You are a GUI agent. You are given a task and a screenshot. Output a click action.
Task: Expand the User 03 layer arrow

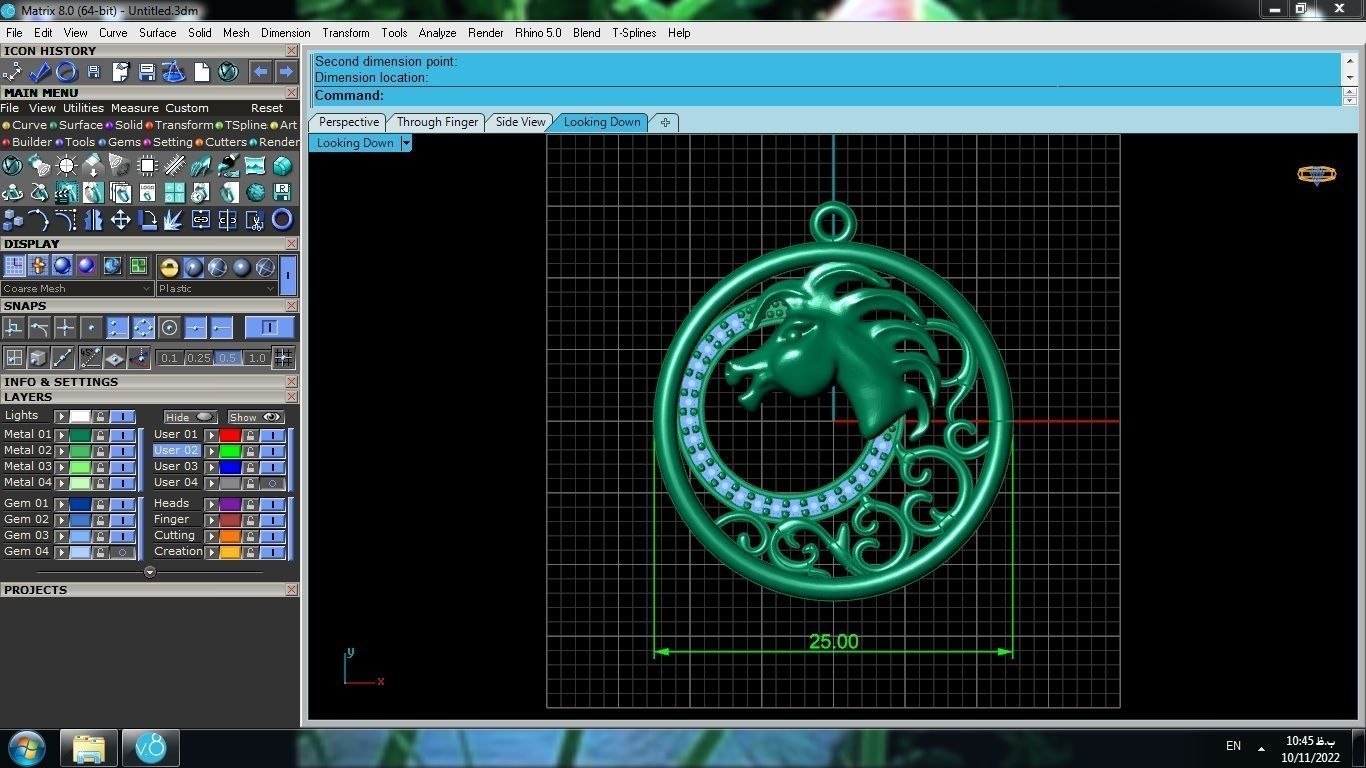coord(212,467)
